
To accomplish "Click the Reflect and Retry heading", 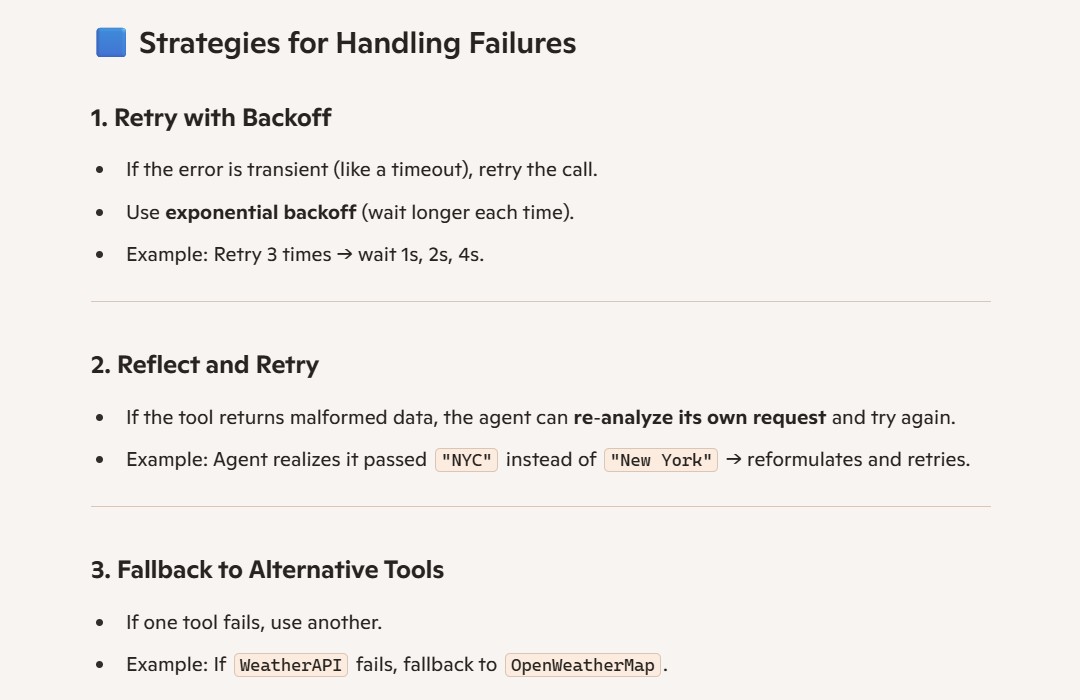I will 205,364.
